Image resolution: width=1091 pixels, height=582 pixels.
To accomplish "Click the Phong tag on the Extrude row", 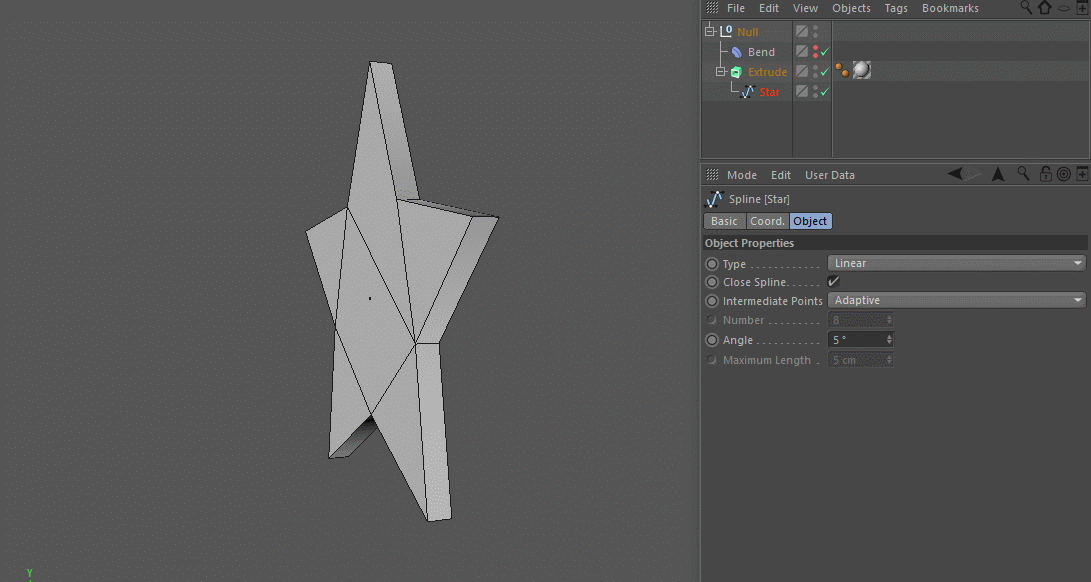I will (841, 71).
